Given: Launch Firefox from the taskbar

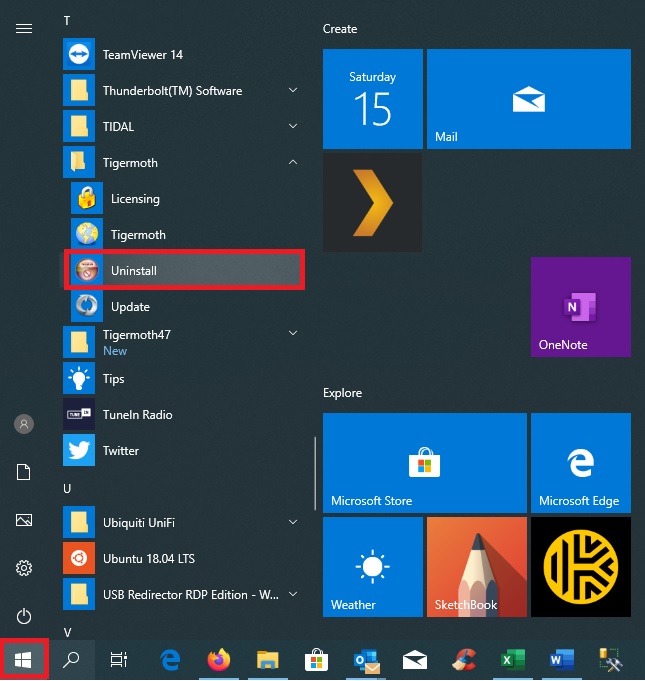Looking at the screenshot, I should (x=218, y=660).
